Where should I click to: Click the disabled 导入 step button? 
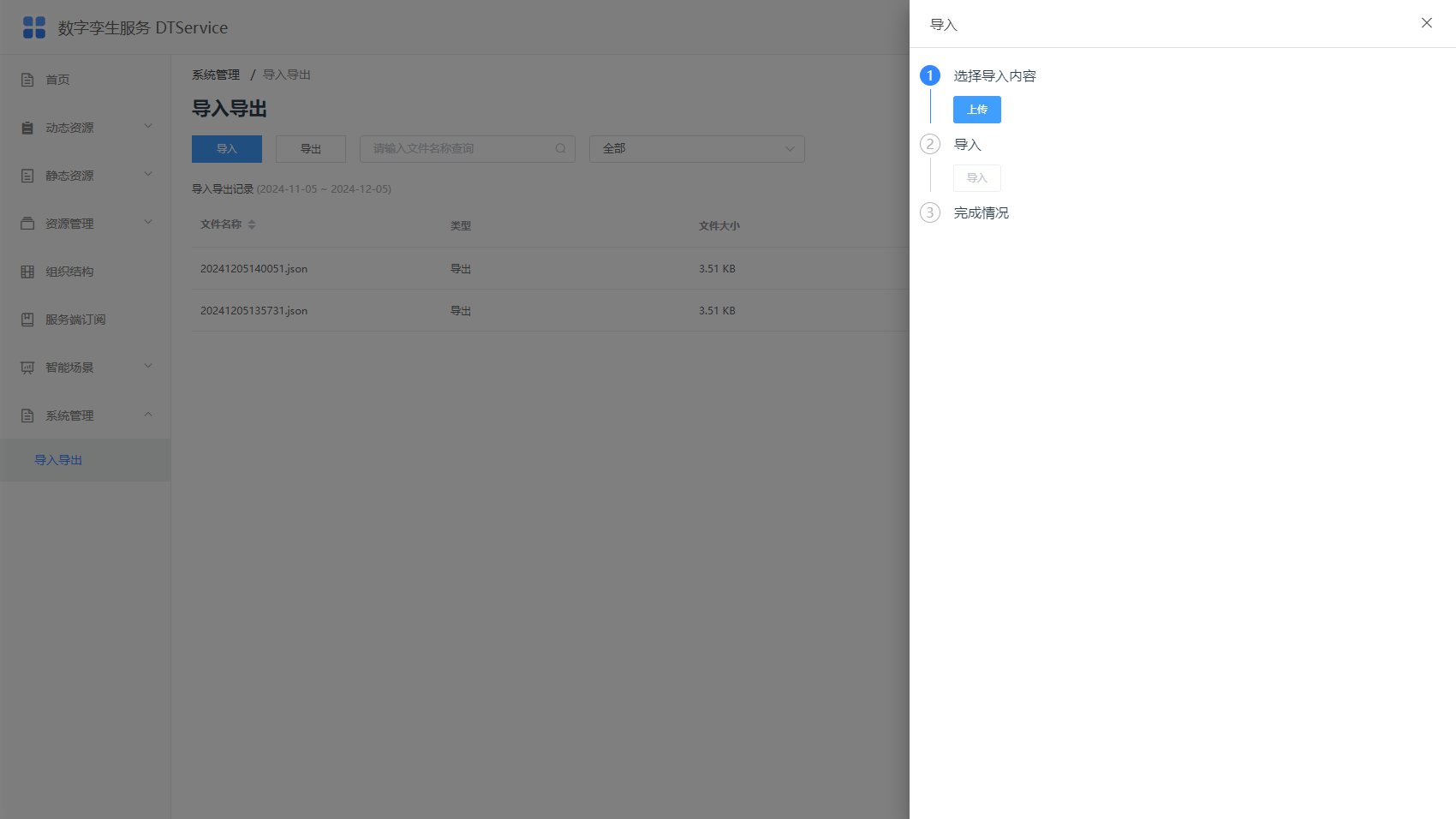tap(977, 178)
